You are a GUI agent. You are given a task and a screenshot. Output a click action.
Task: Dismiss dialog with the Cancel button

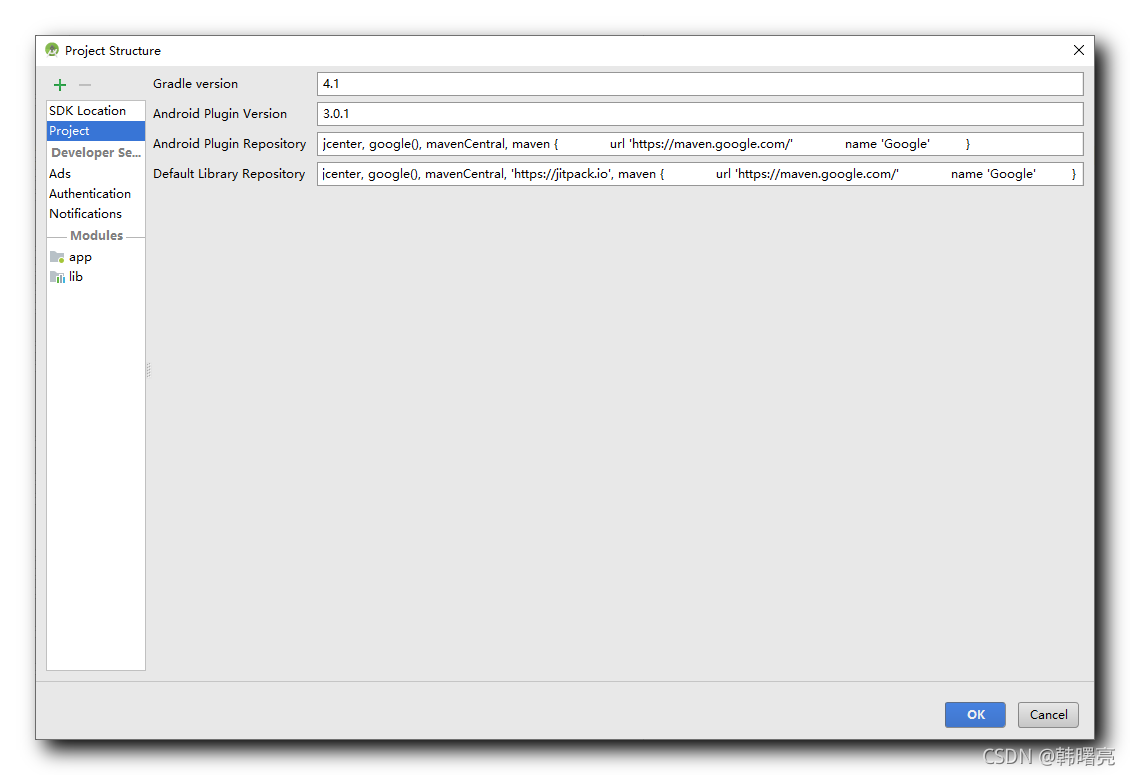pos(1048,714)
